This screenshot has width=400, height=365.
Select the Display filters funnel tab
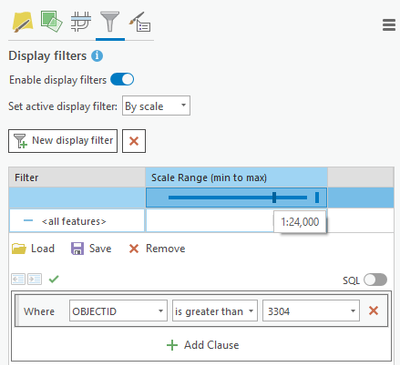[110, 22]
